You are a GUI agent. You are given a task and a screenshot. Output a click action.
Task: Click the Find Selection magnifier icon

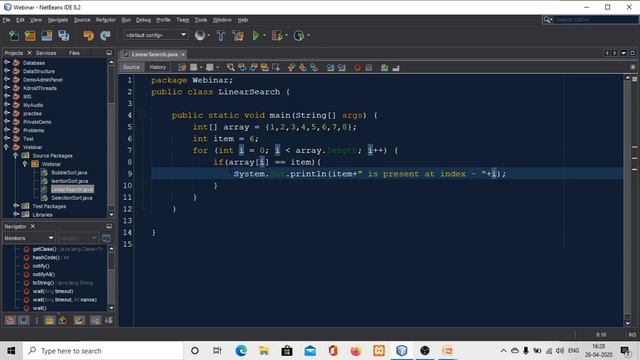pyautogui.click(x=231, y=67)
